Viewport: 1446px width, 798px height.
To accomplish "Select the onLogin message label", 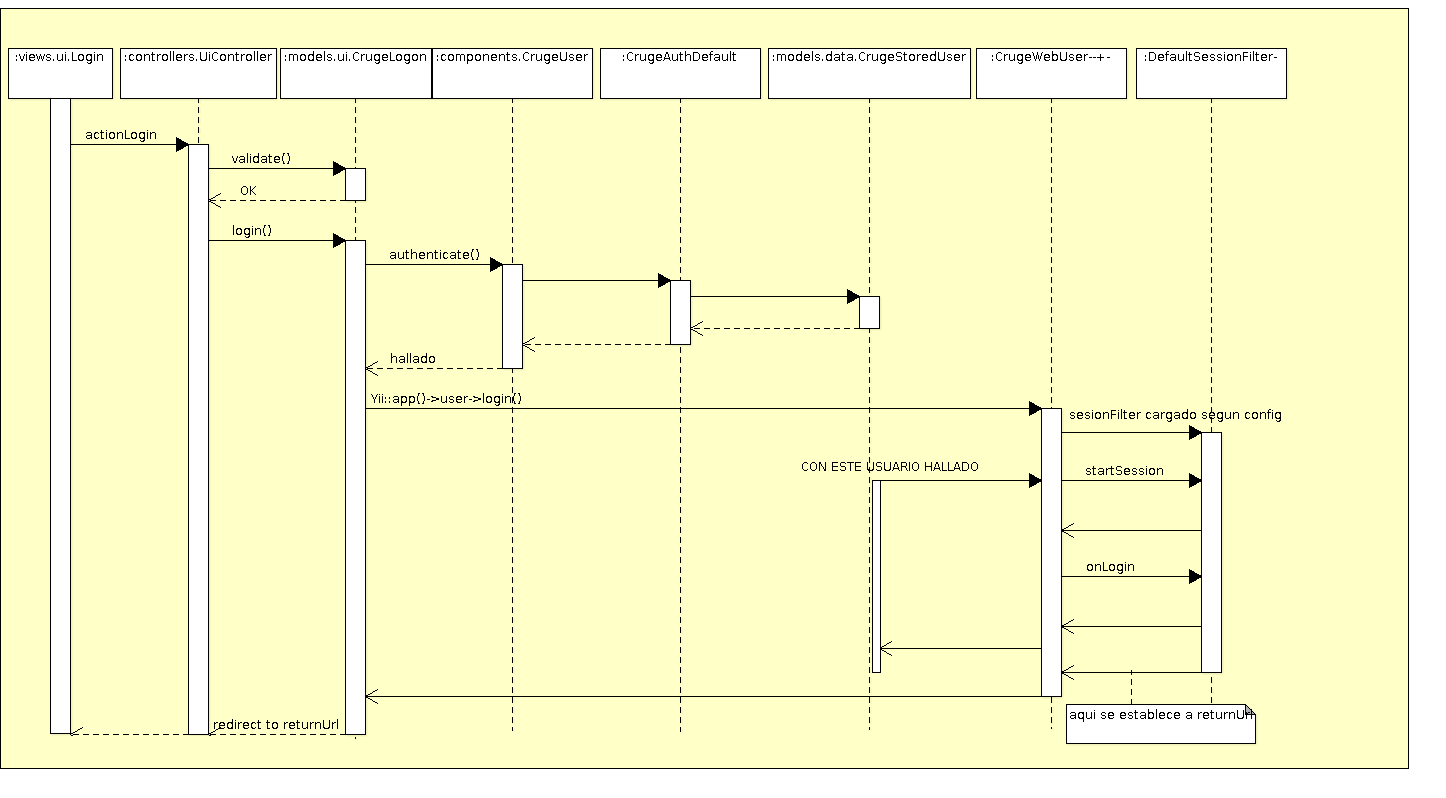I will point(1110,567).
